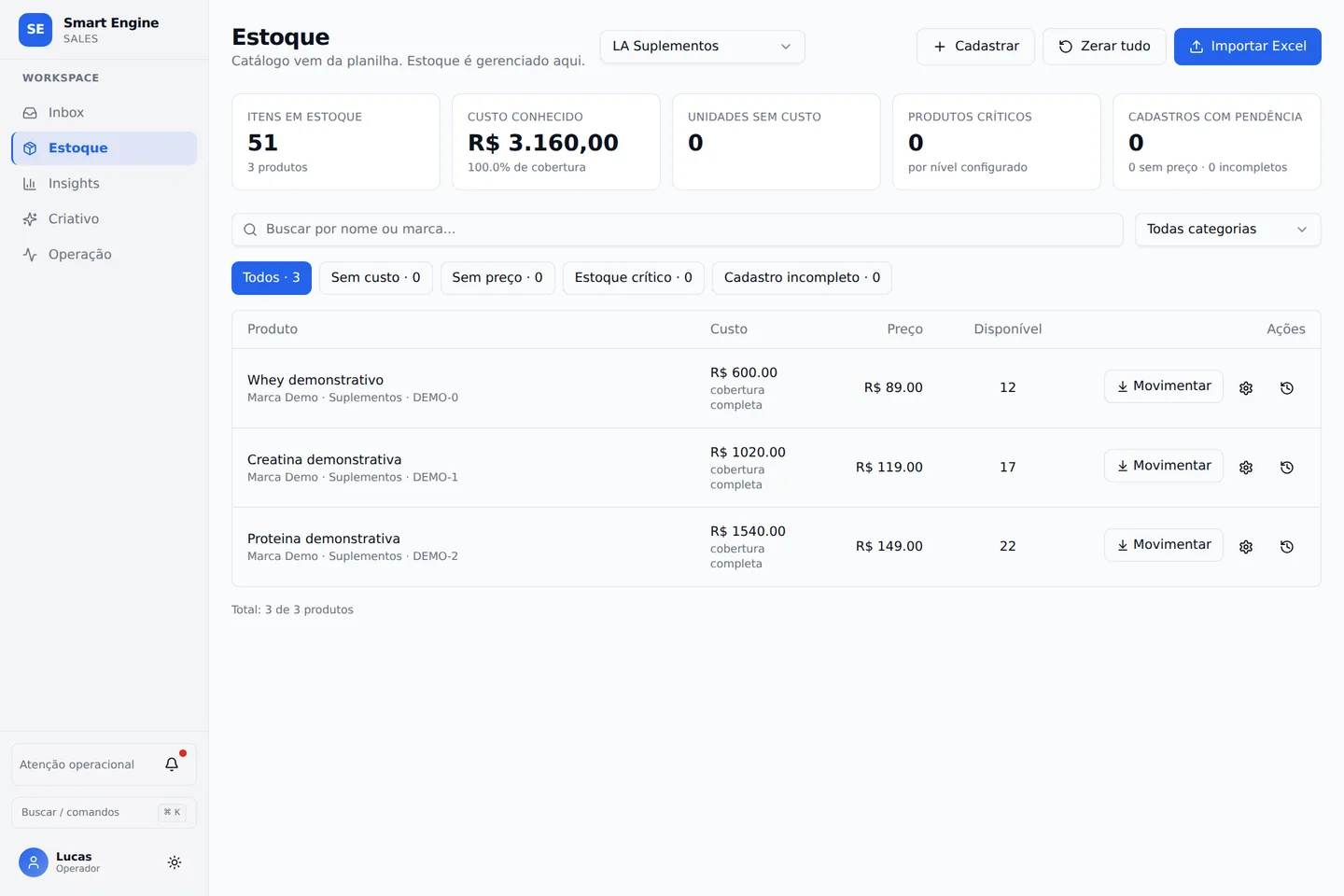Open settings gear for Proteína demonstrativa
1344x896 pixels.
point(1246,547)
